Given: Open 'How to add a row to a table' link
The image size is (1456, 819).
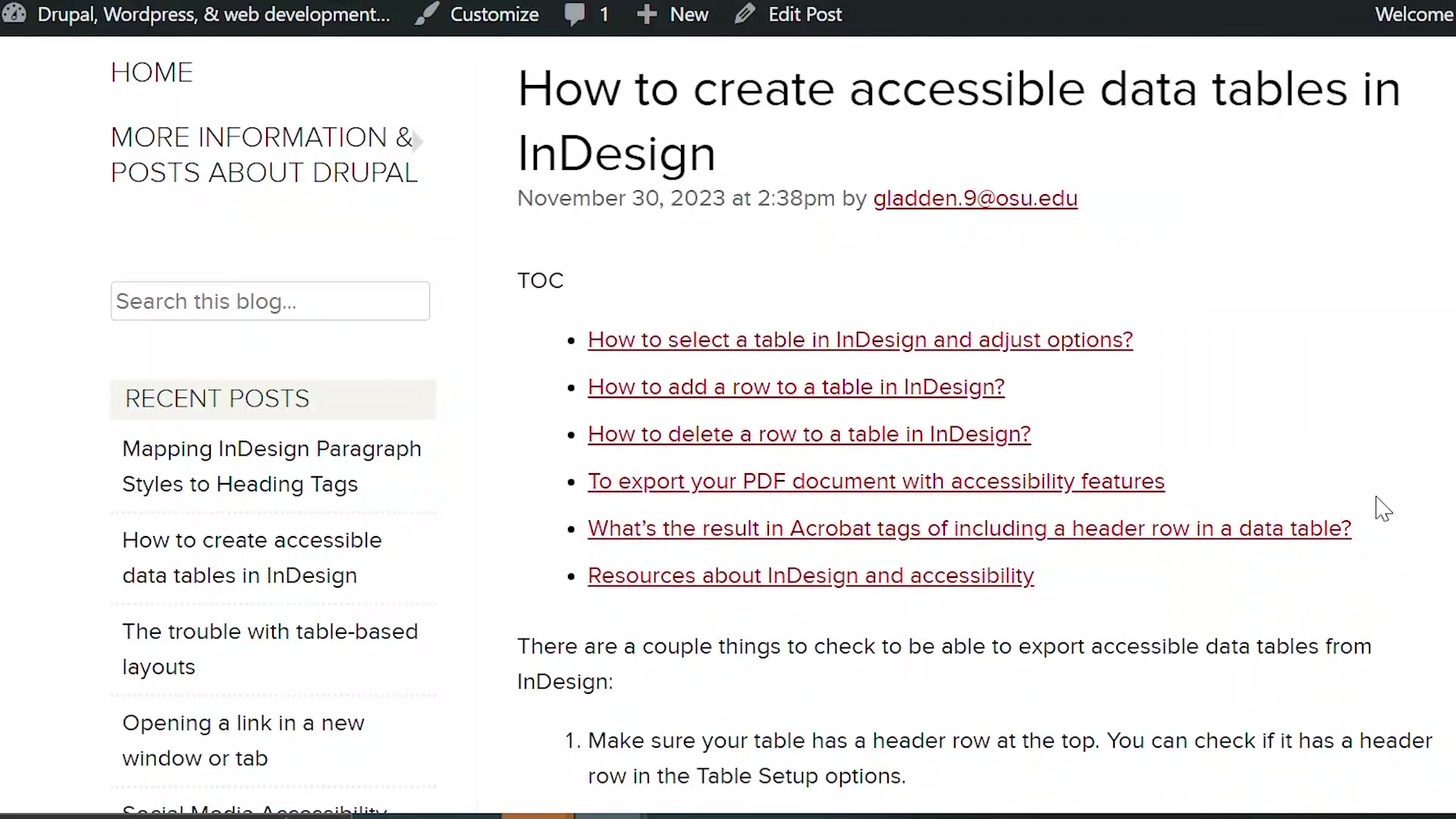Looking at the screenshot, I should [x=795, y=387].
